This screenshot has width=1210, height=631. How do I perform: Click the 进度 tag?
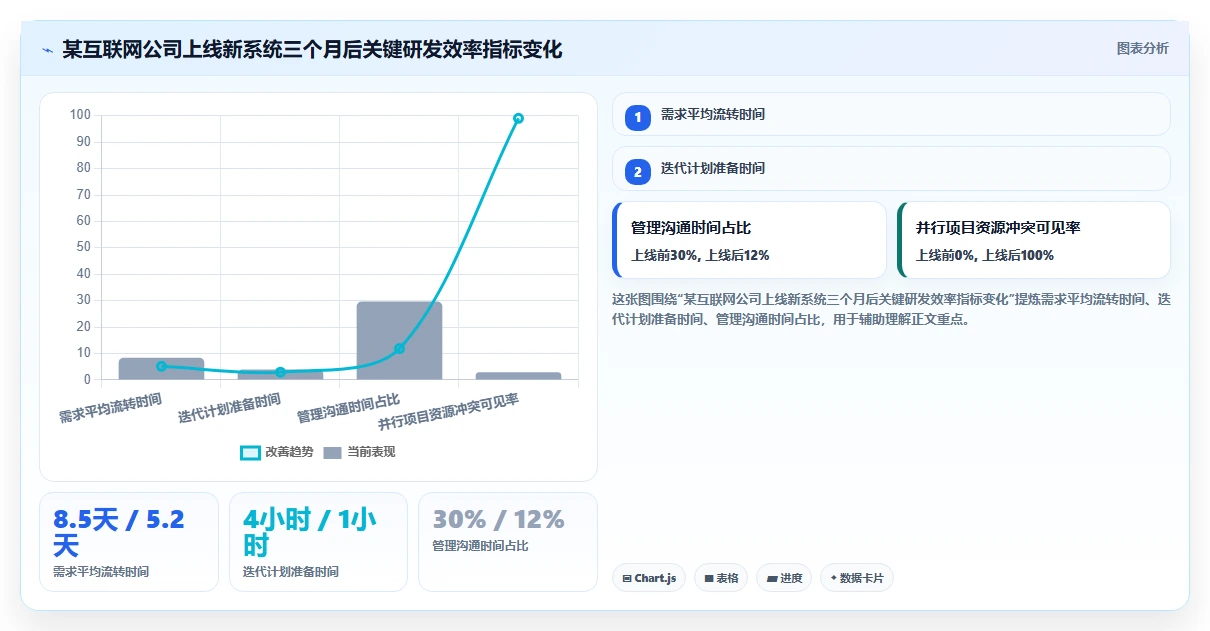(x=785, y=578)
